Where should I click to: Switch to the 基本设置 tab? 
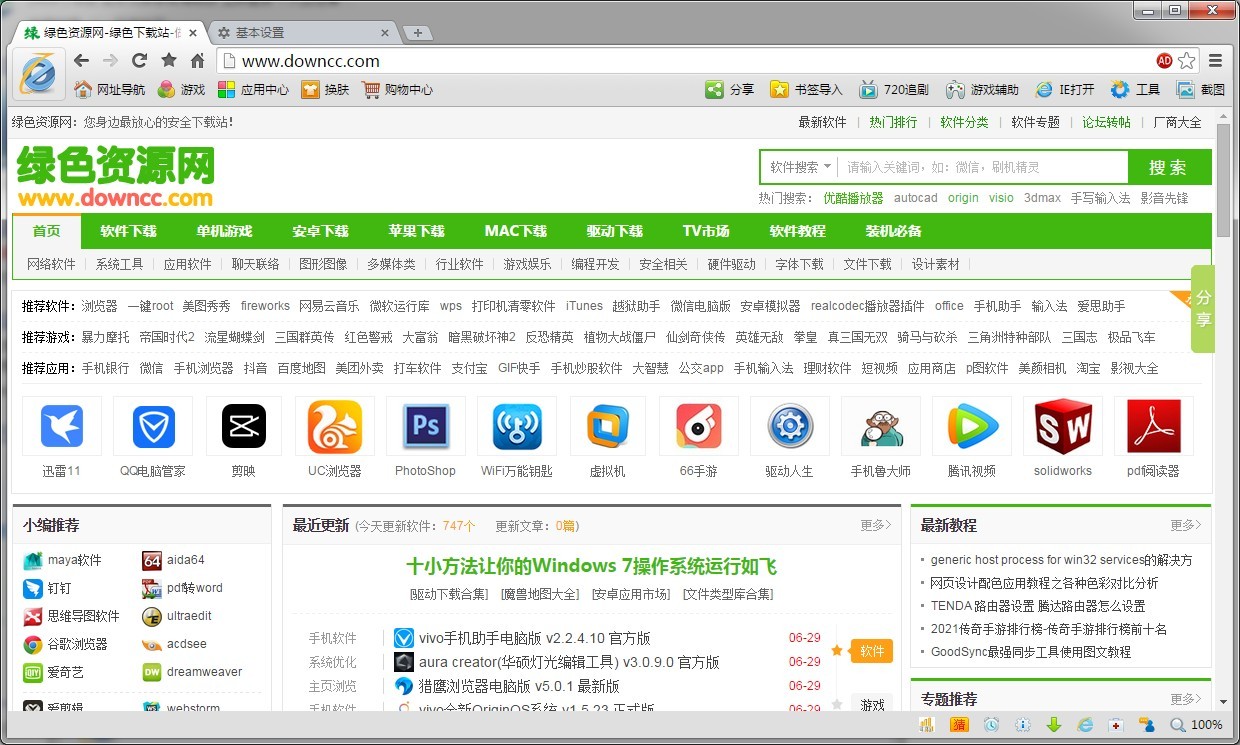pyautogui.click(x=260, y=33)
